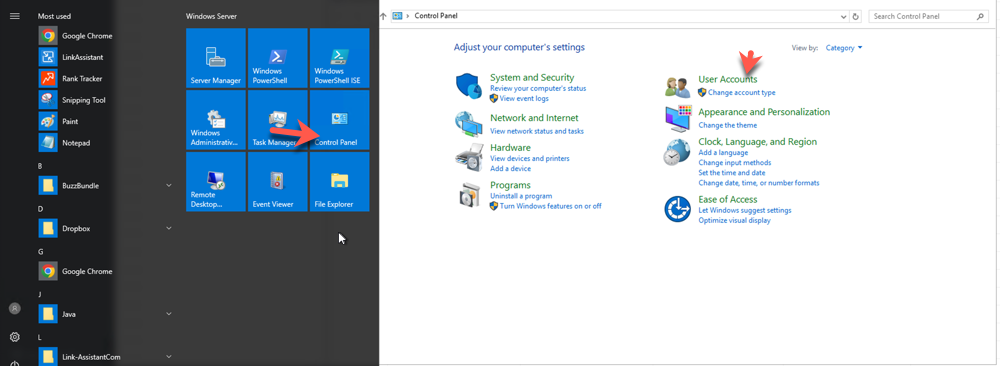1000x366 pixels.
Task: Open Windows Administrative Tools tile
Action: pos(216,120)
